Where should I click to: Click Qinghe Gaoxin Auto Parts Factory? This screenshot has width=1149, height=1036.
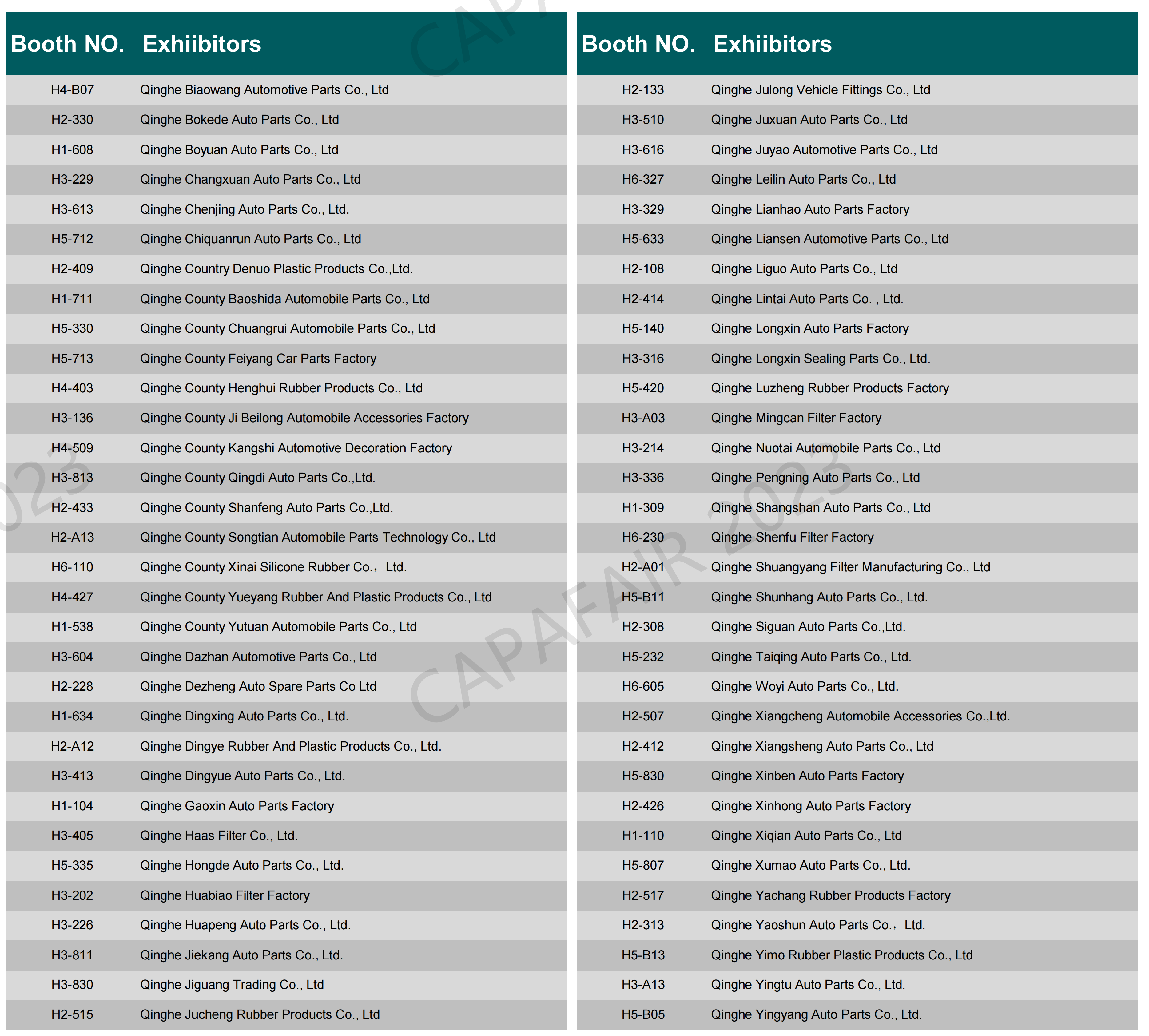point(237,806)
